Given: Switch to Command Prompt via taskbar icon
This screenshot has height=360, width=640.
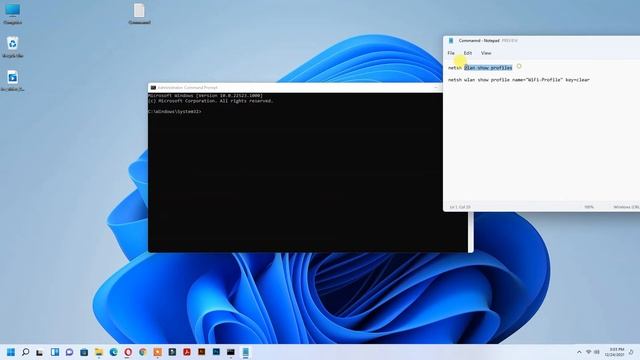Looking at the screenshot, I should (231, 352).
